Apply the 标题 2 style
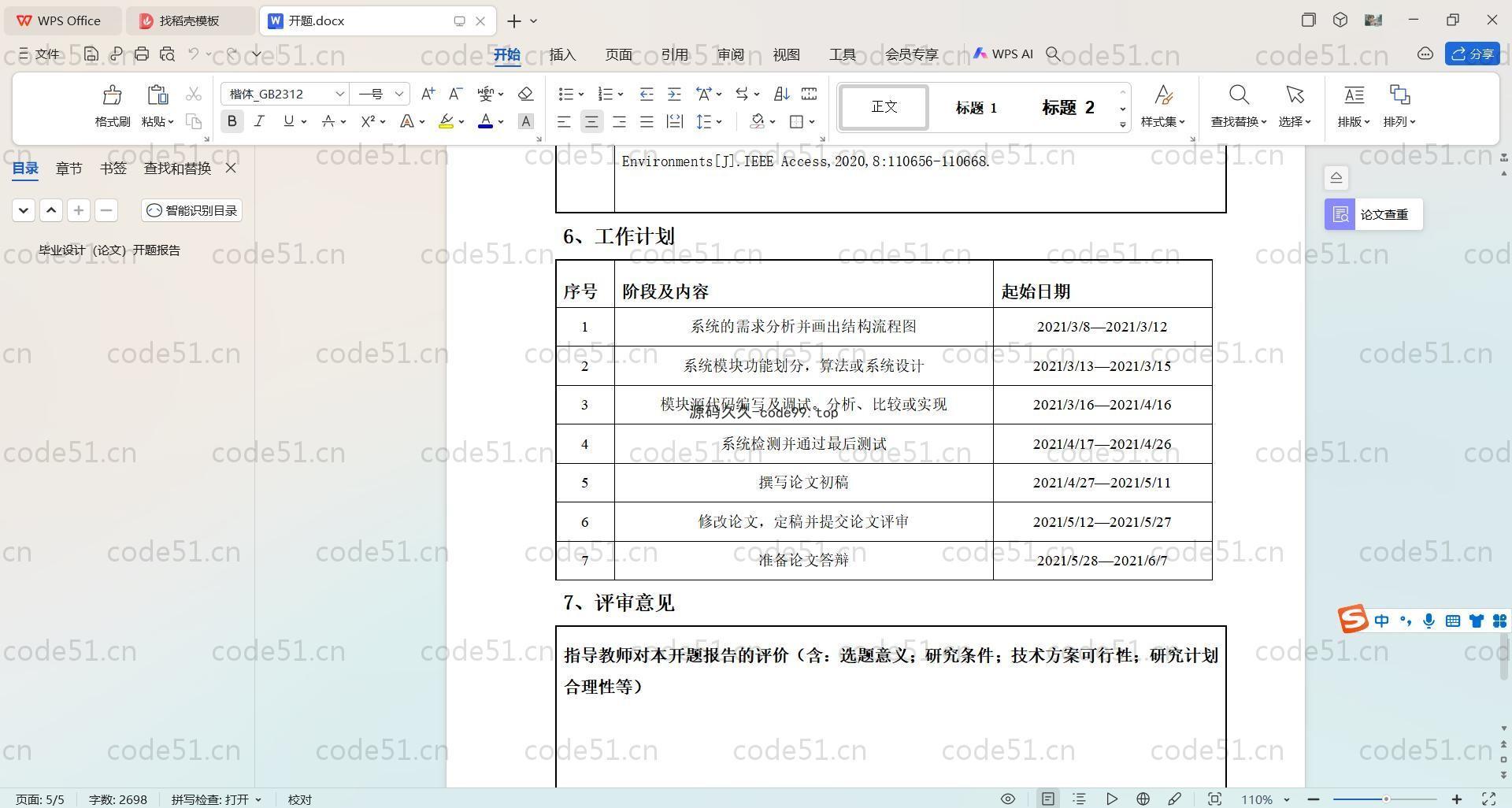 point(1068,108)
